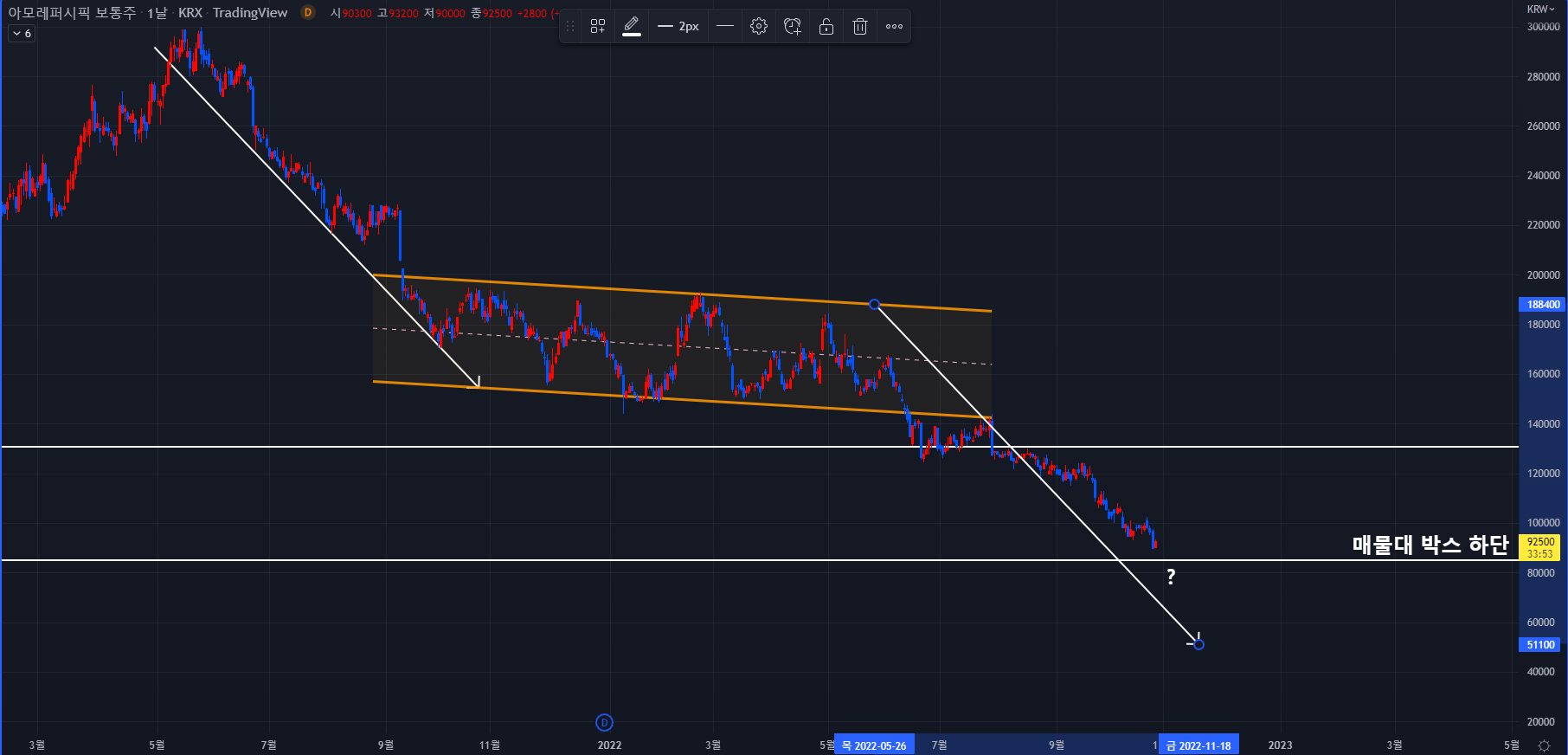Select the text annotation 매물대 박스 하단
Viewport: 1568px width, 755px height.
tap(1430, 545)
